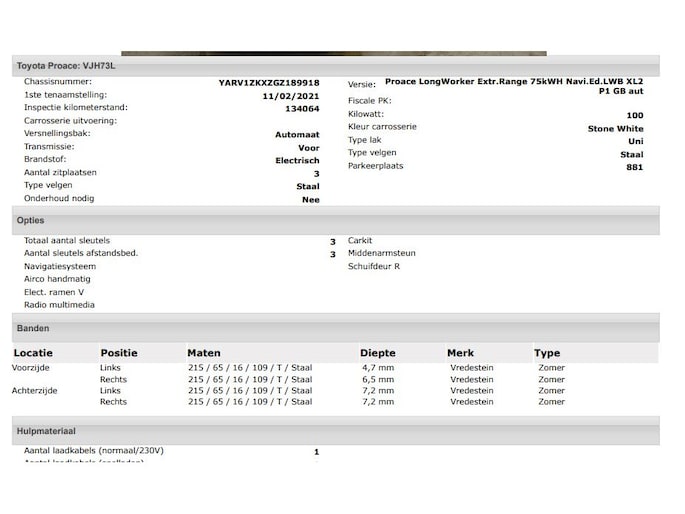The height and width of the screenshot is (514, 685).
Task: Select the Stone White body colour value
Action: [615, 129]
